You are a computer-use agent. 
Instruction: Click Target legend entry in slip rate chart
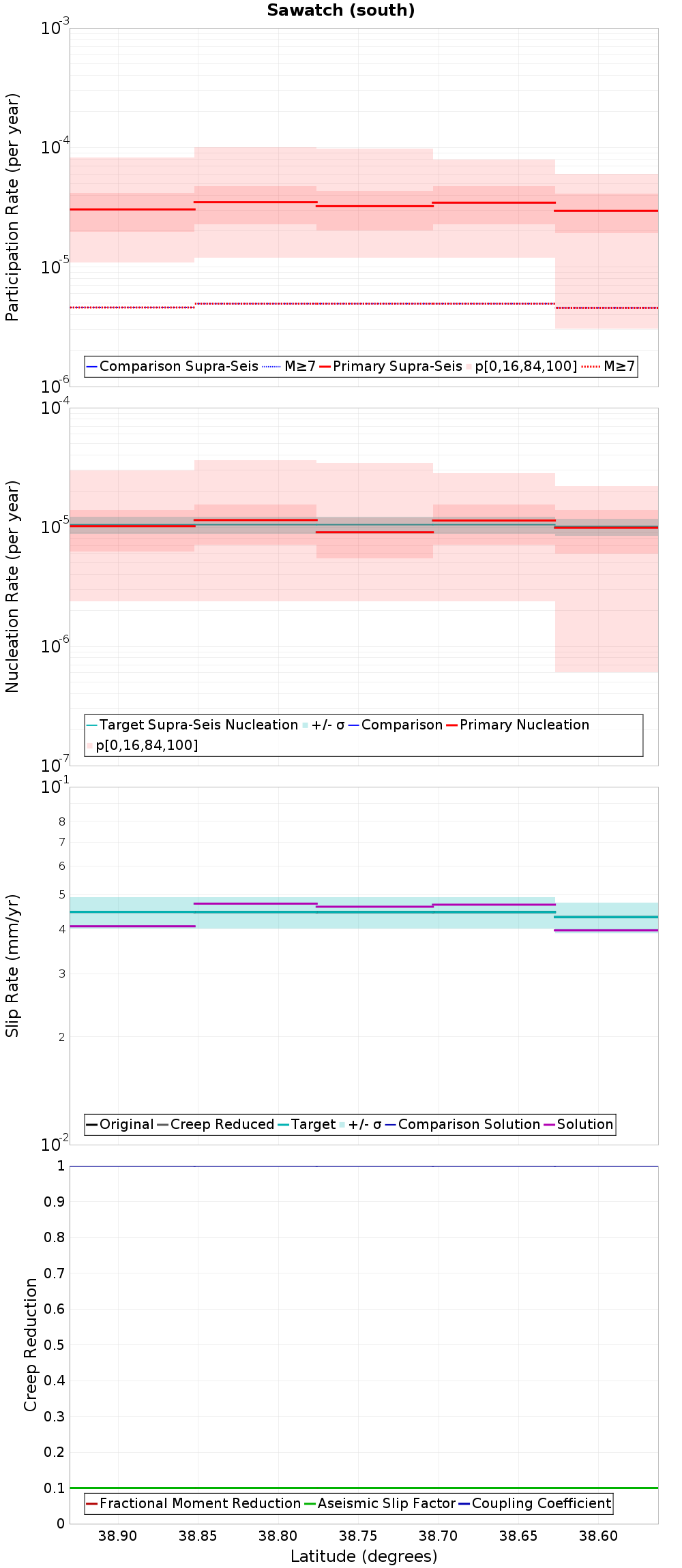307,1124
